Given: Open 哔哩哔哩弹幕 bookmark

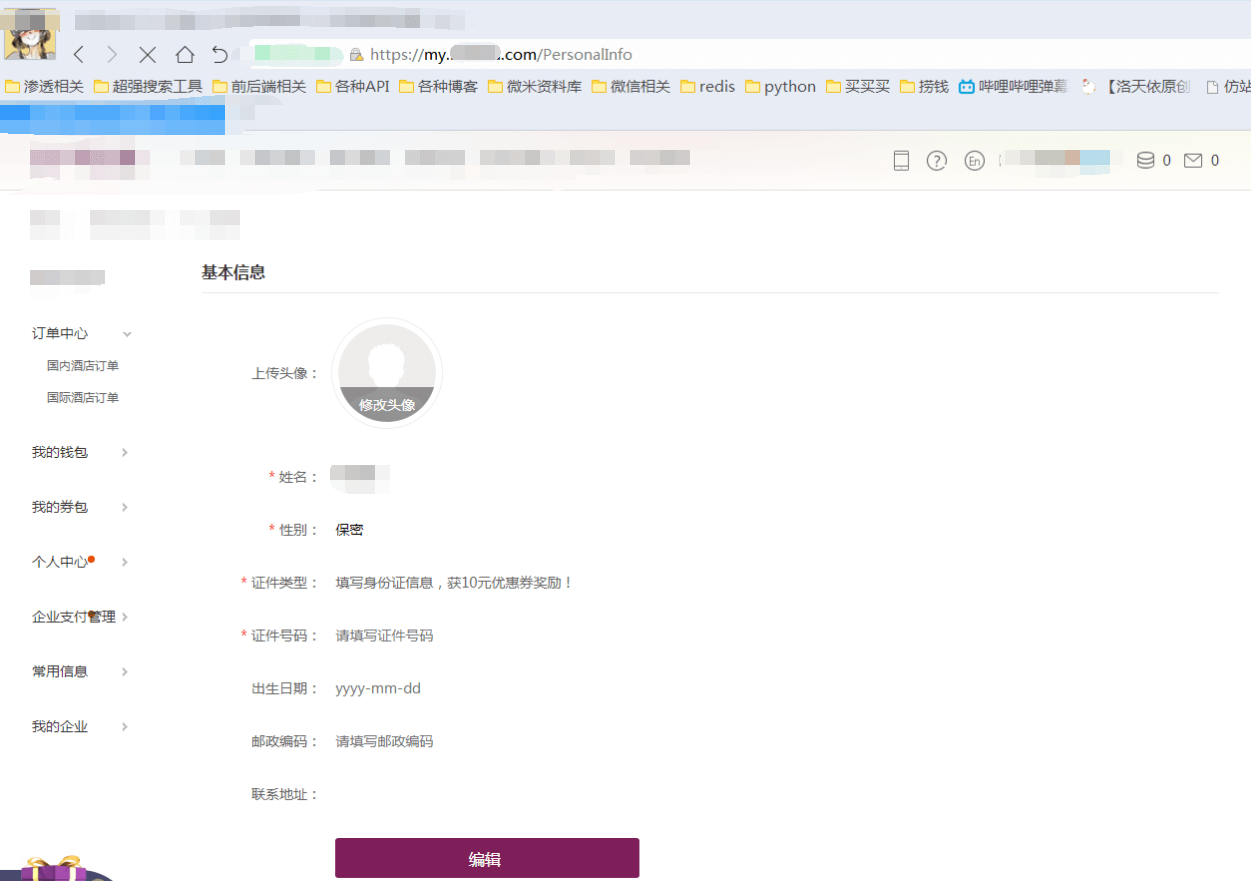Looking at the screenshot, I should click(1013, 87).
